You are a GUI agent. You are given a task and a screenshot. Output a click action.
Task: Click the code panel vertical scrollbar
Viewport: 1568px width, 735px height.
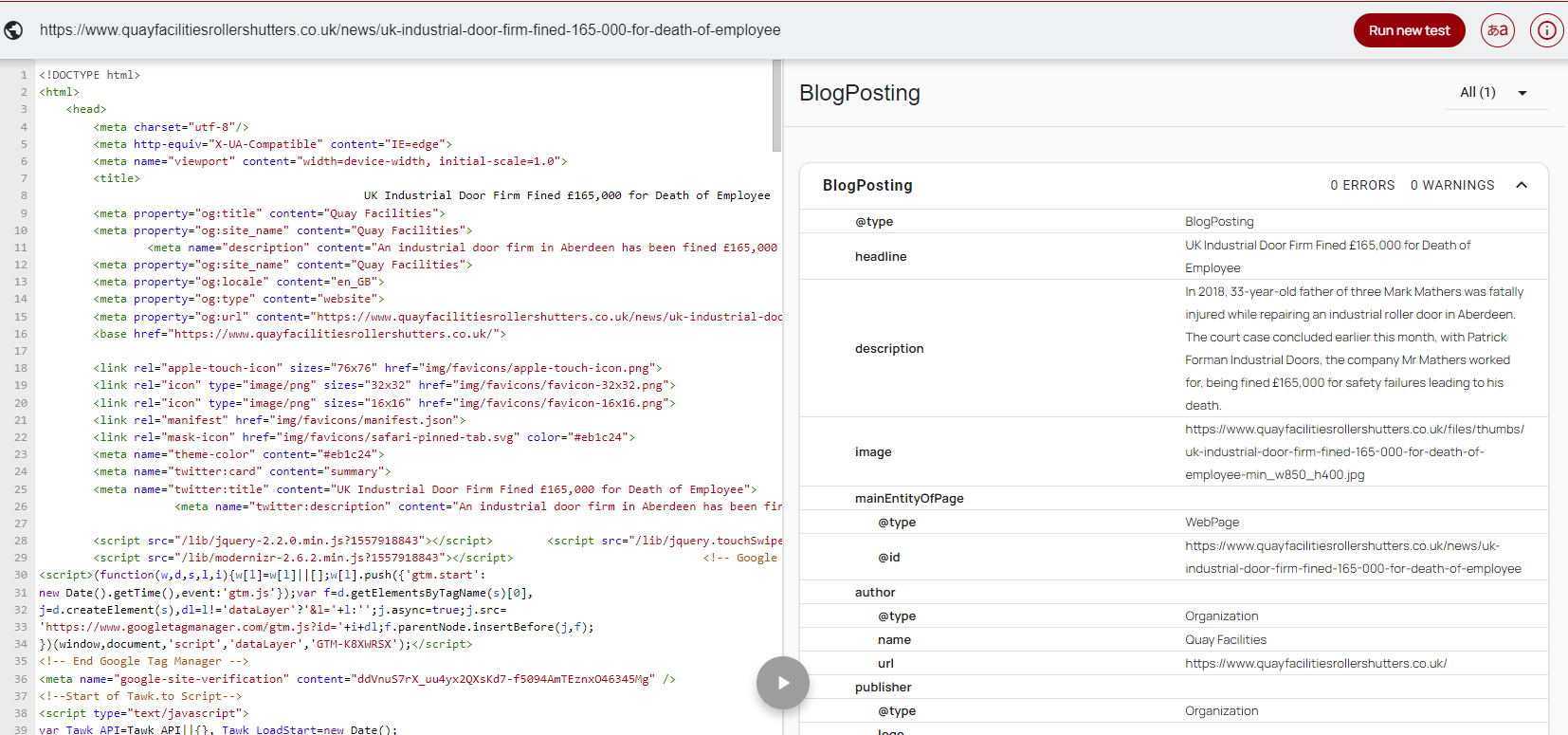pos(776,106)
